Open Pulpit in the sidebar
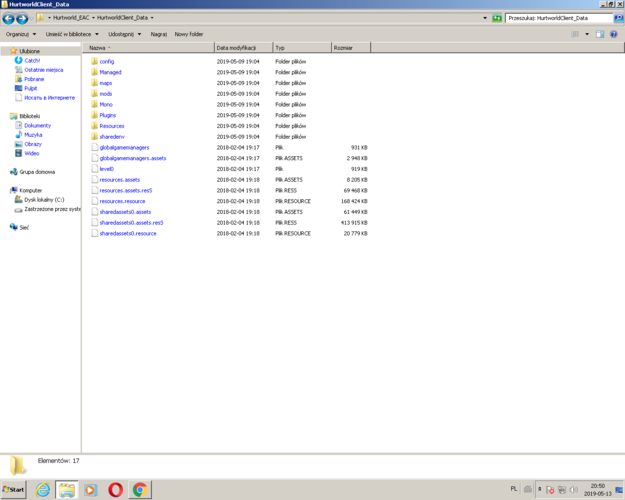The width and height of the screenshot is (625, 500). click(31, 89)
